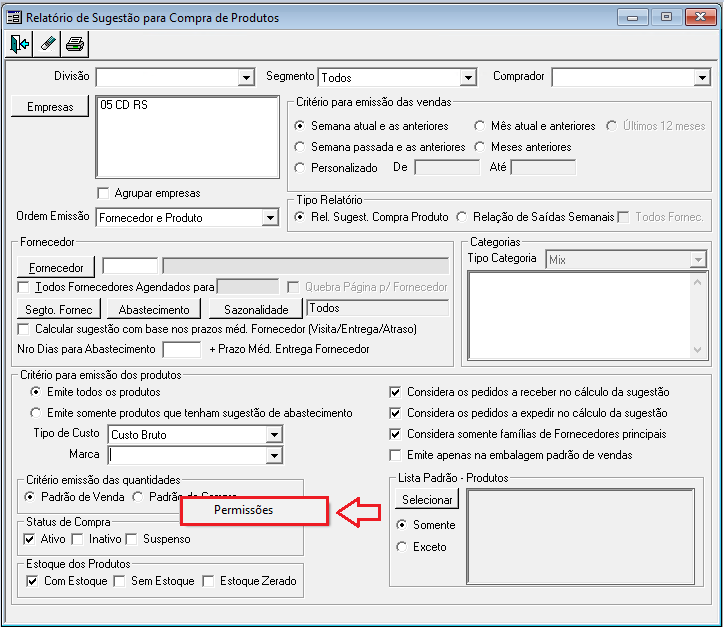The image size is (724, 627).
Task: Click the Empresas button
Action: (x=50, y=107)
